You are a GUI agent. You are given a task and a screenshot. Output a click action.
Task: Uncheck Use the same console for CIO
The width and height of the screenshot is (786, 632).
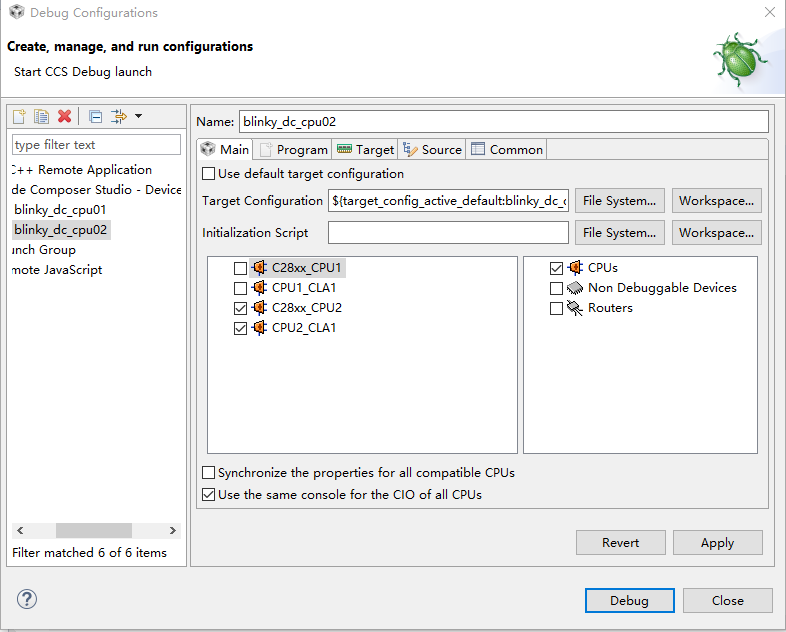coord(209,494)
